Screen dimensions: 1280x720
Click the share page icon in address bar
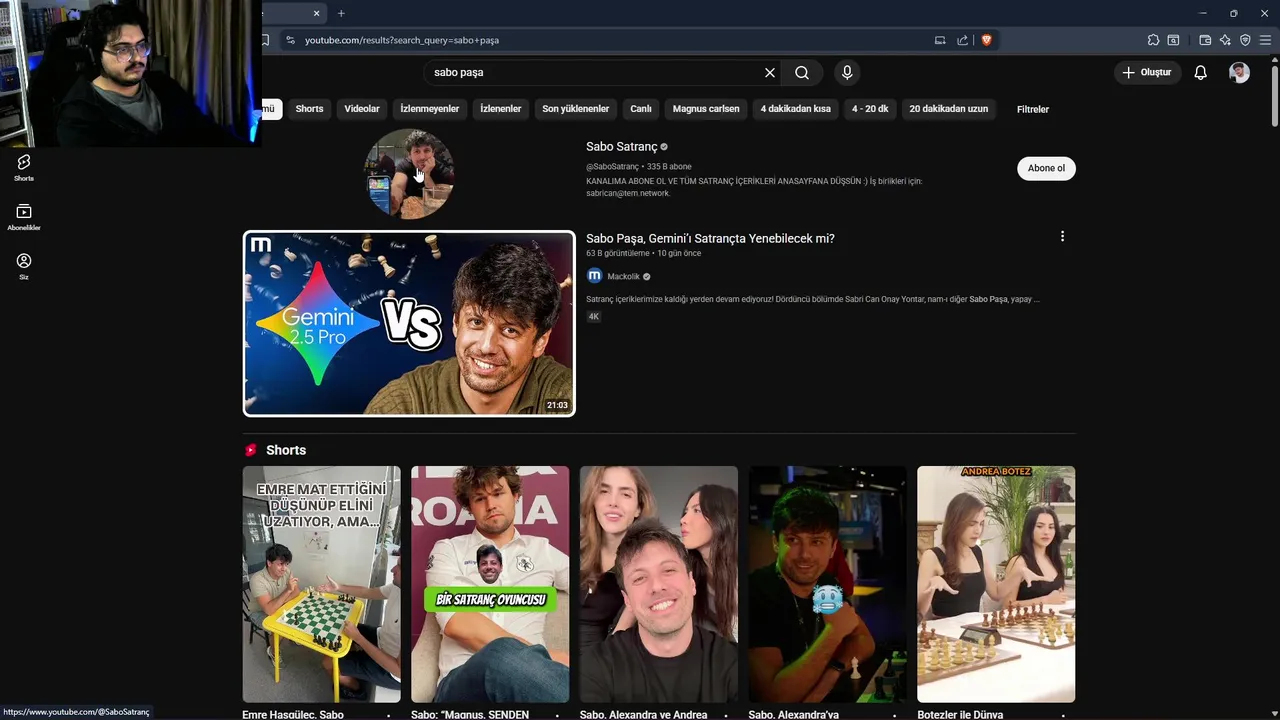click(962, 40)
